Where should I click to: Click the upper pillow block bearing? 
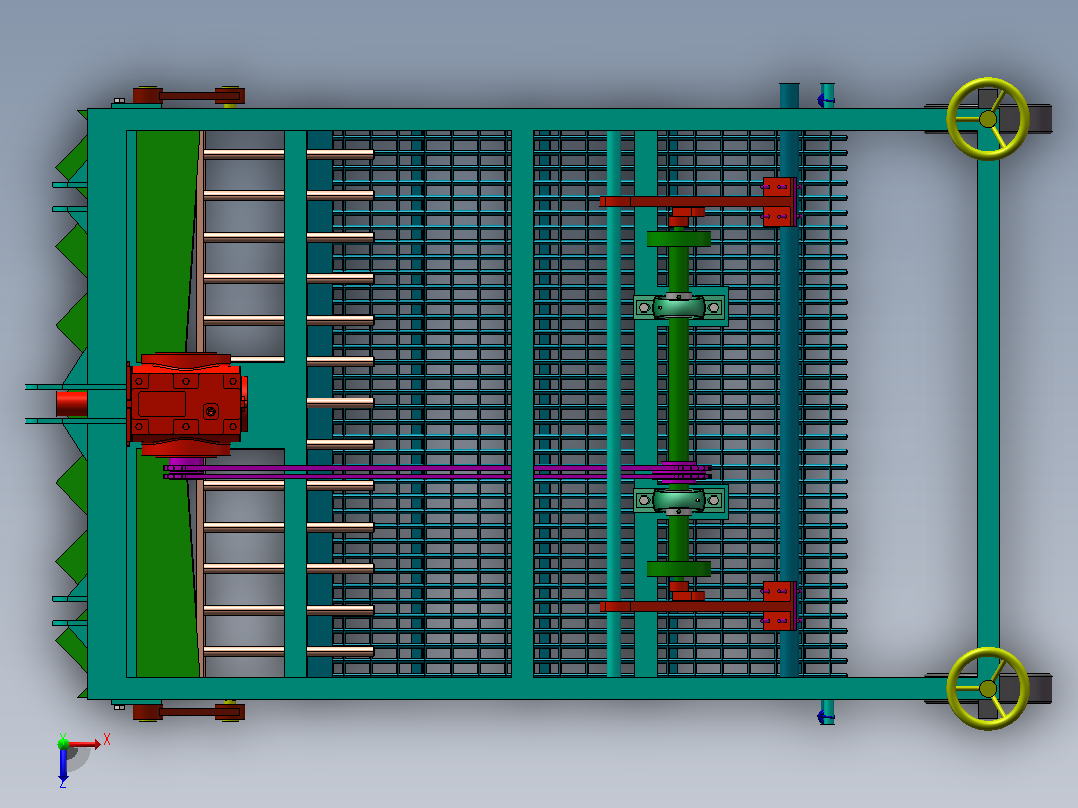[x=680, y=307]
